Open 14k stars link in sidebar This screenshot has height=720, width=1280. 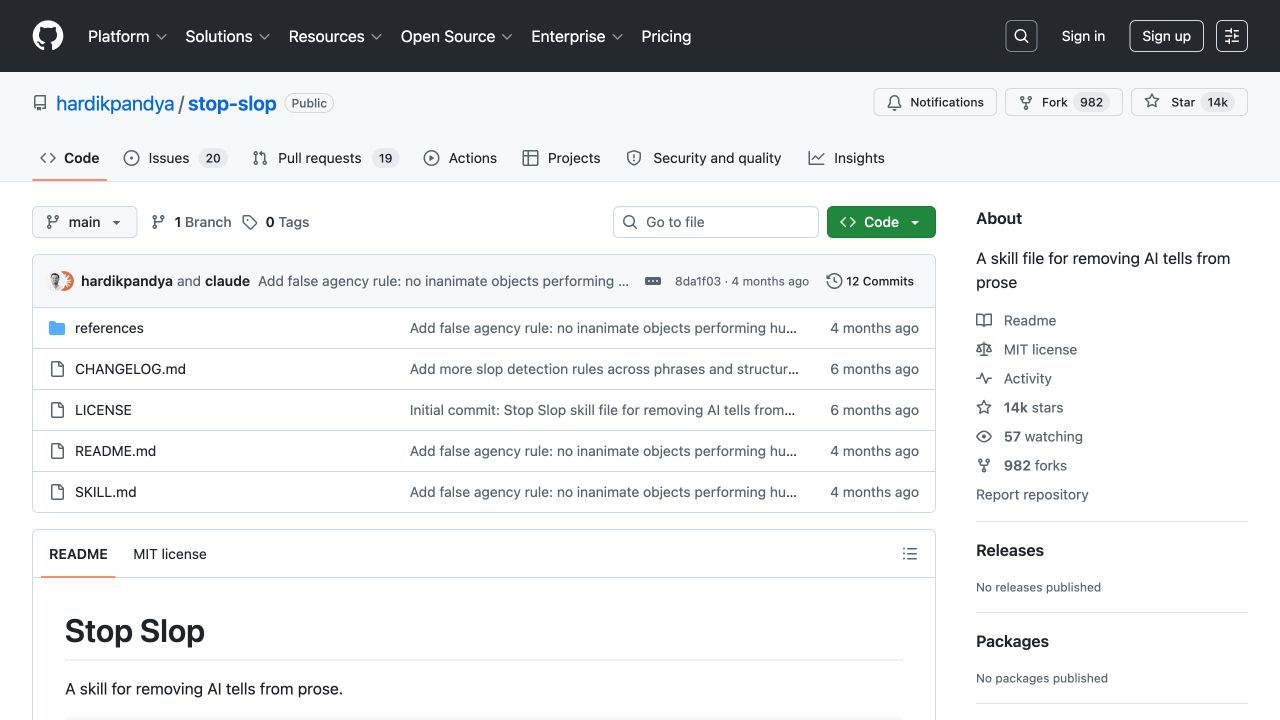(x=1020, y=407)
